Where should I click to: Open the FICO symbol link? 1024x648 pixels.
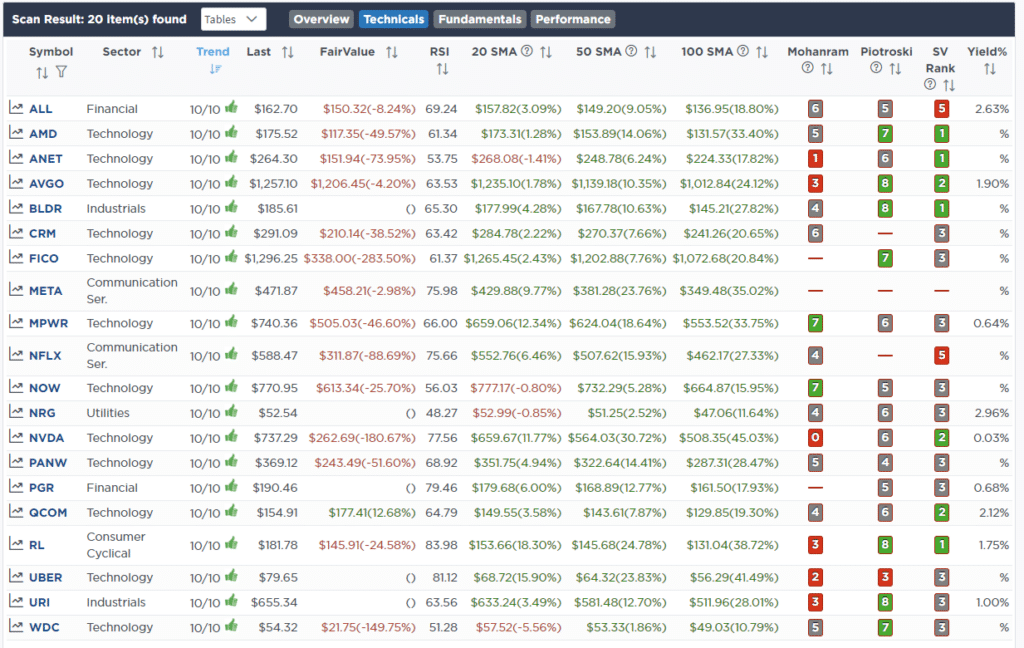(x=44, y=258)
